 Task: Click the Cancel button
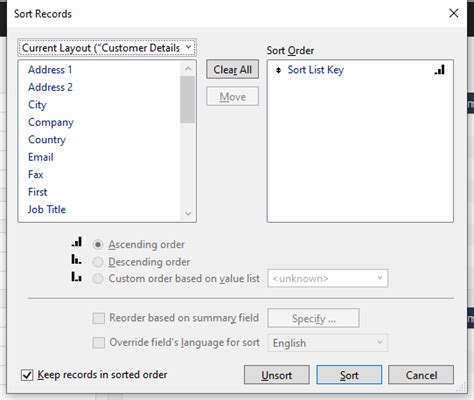(421, 375)
